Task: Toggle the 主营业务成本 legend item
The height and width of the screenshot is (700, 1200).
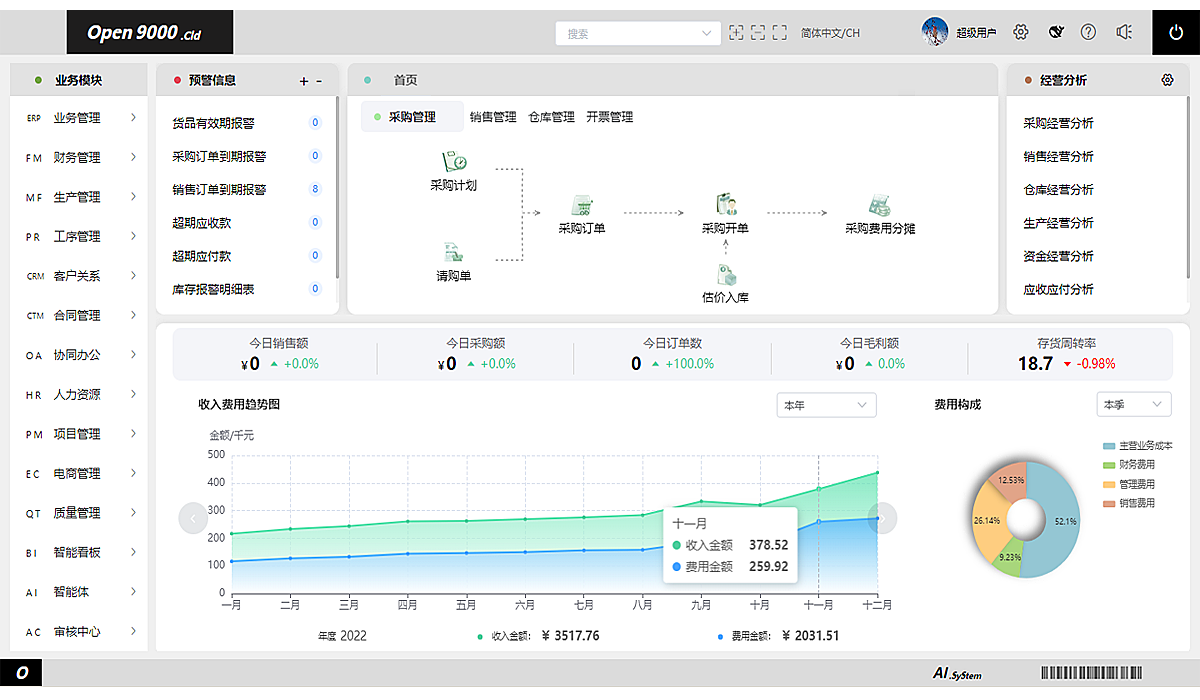Action: pos(1138,446)
